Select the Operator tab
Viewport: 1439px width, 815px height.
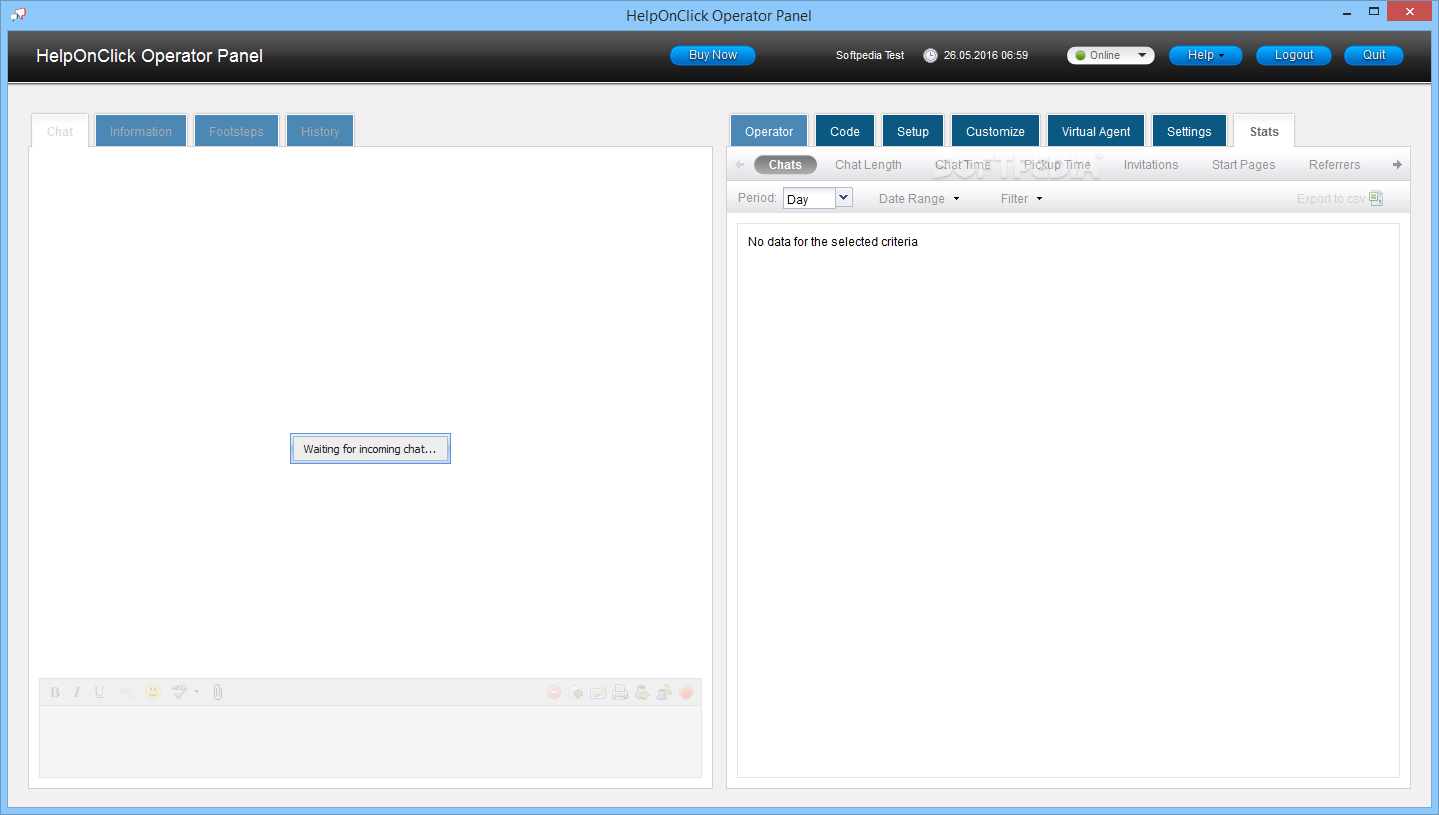[x=769, y=131]
